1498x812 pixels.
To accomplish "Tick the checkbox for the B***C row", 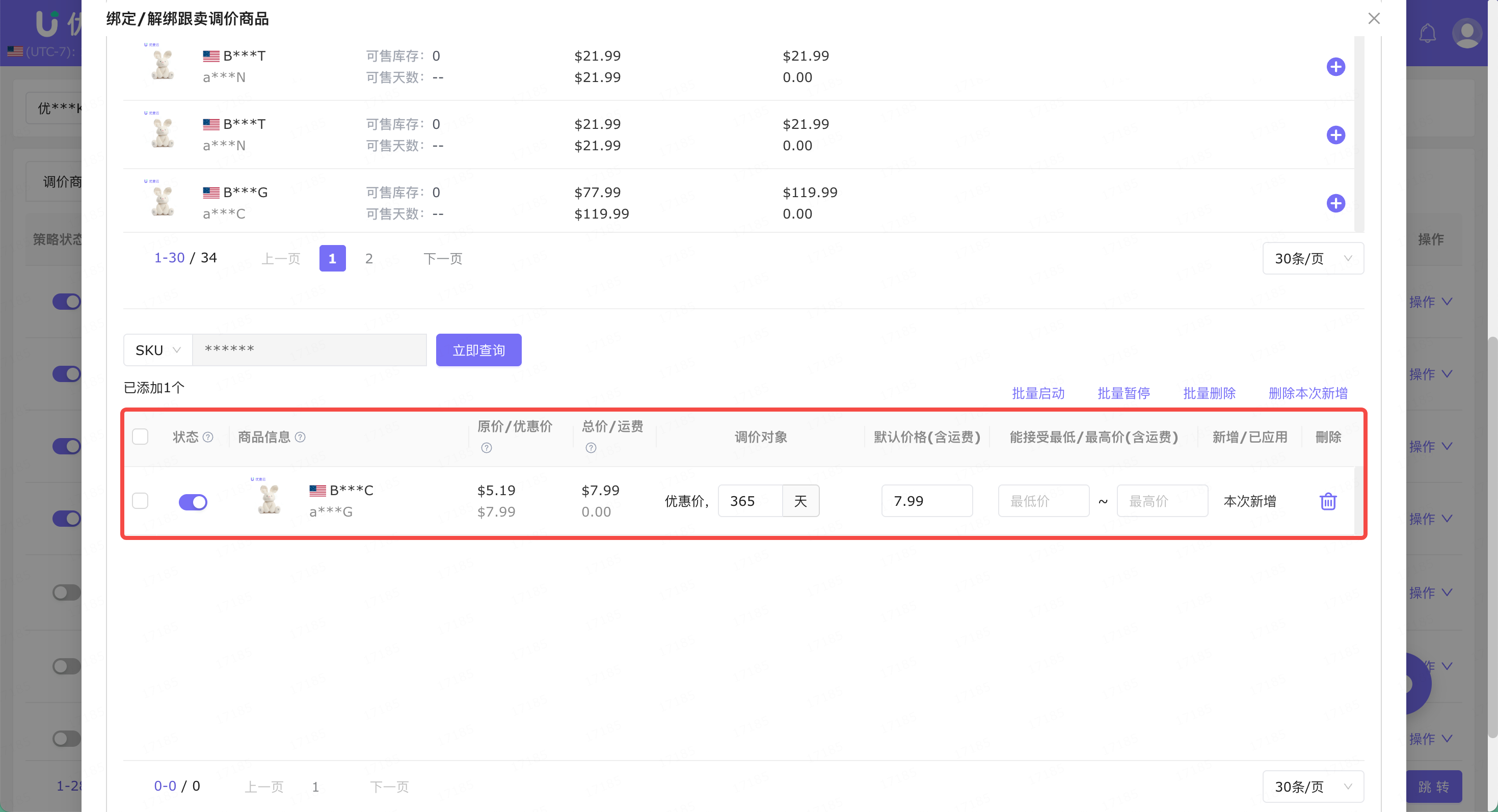I will point(140,500).
